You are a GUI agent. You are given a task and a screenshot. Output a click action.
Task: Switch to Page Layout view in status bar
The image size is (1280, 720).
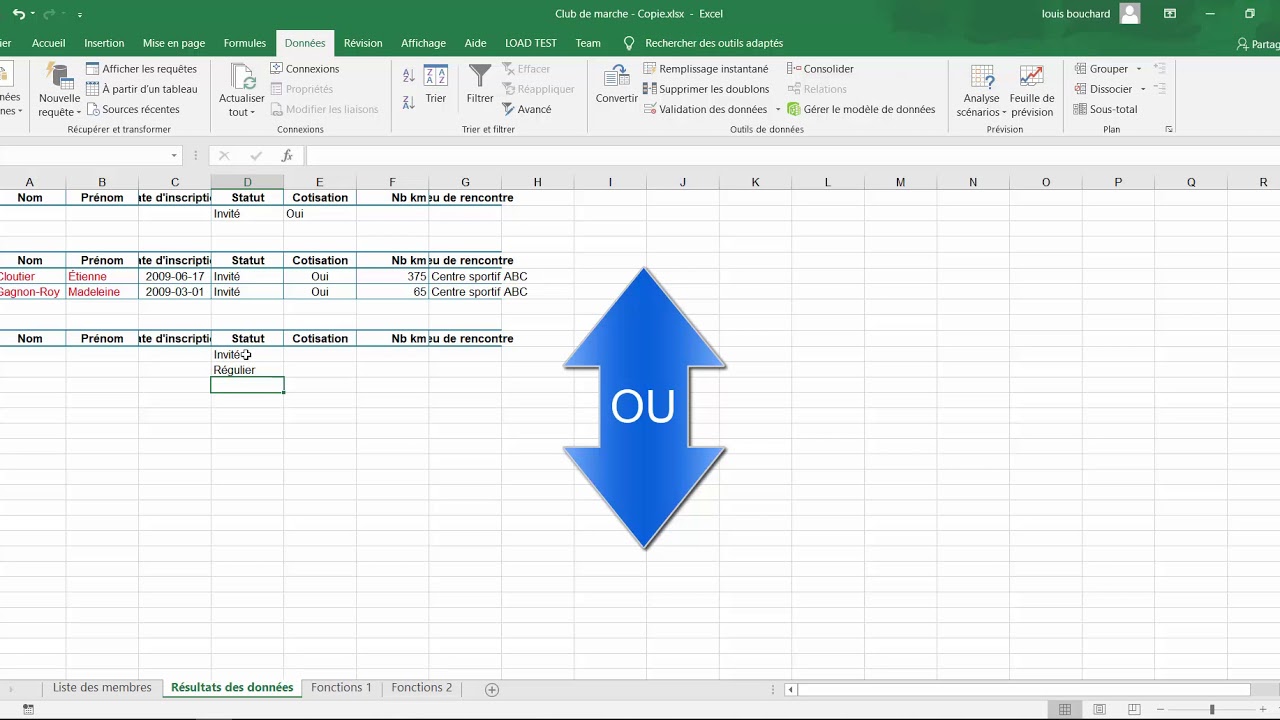pos(1099,710)
